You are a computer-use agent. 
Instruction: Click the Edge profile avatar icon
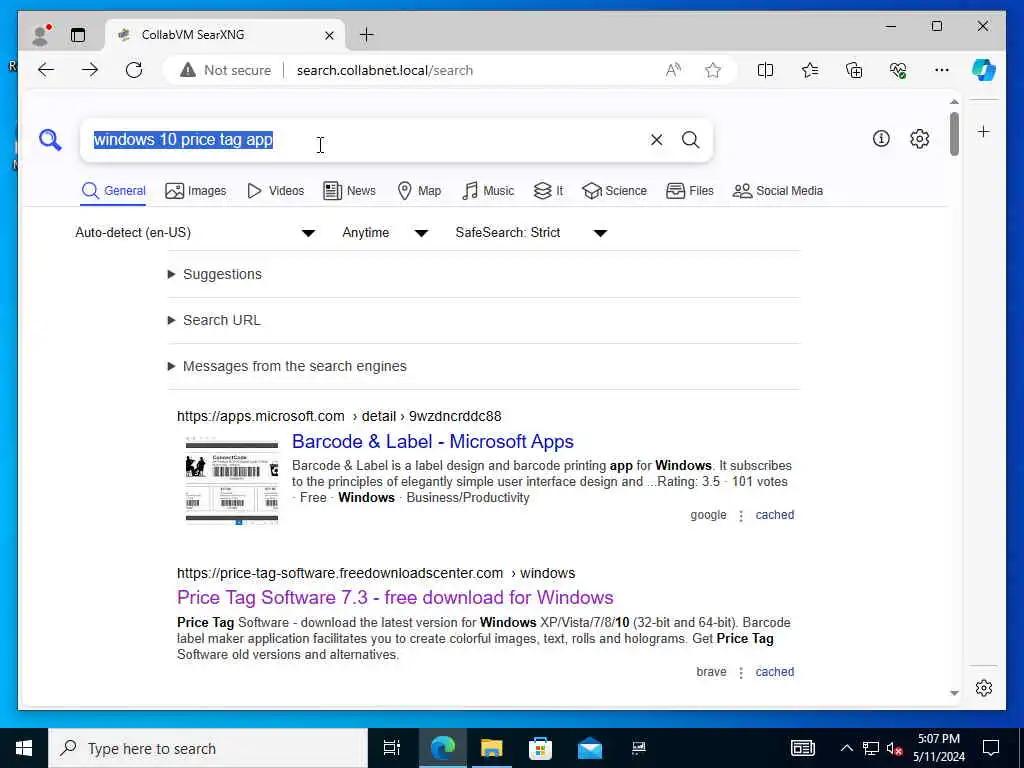tap(41, 35)
